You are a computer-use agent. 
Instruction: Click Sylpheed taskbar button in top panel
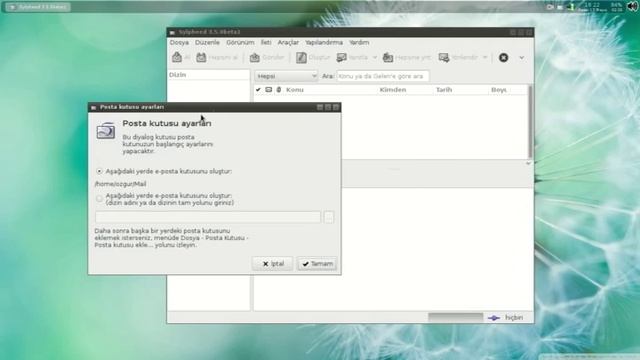click(x=38, y=7)
